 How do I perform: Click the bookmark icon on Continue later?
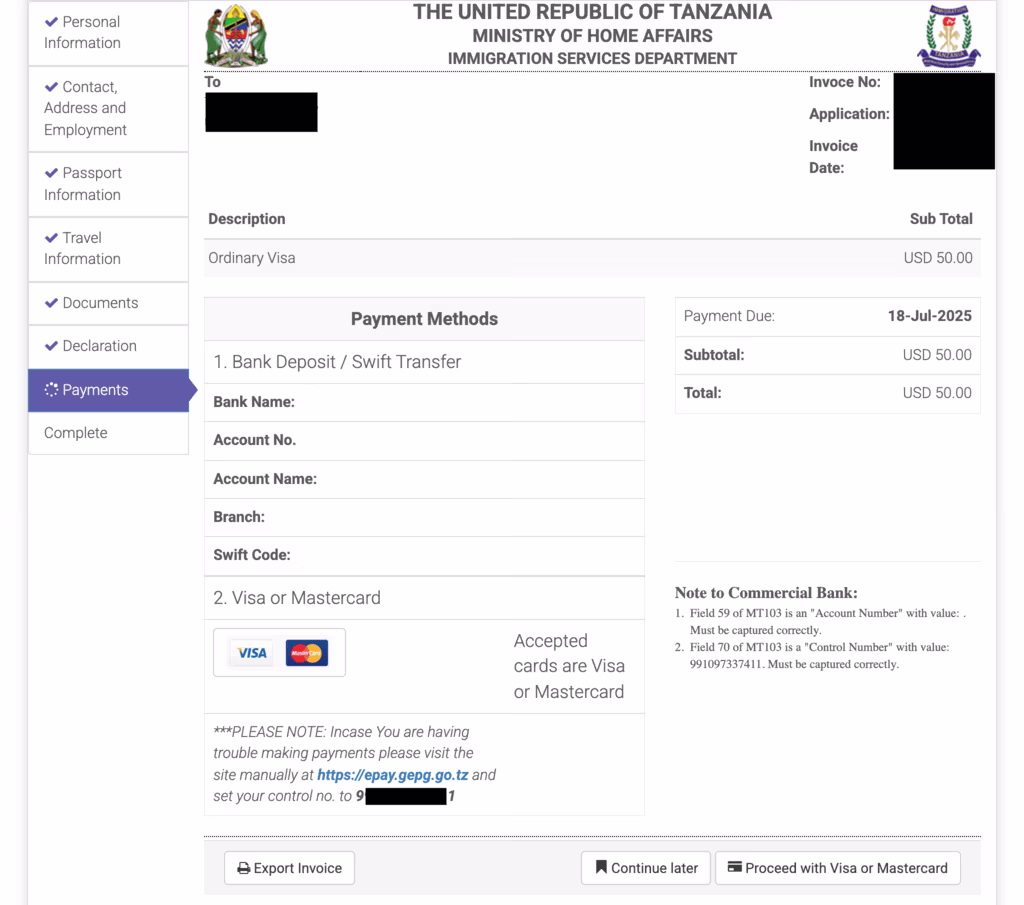coord(601,867)
